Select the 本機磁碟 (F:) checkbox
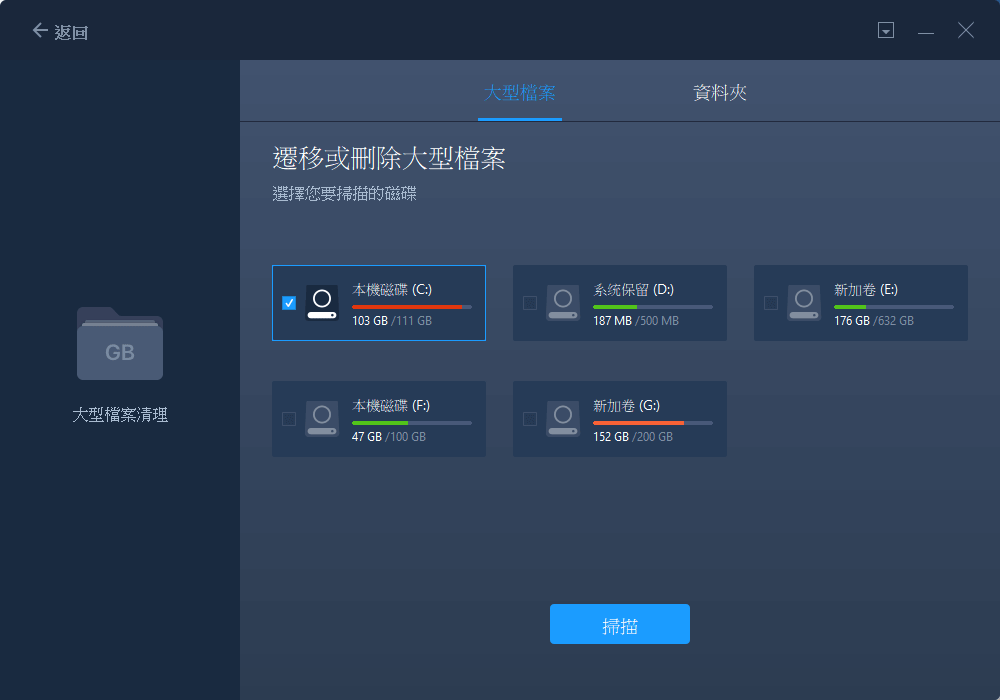The height and width of the screenshot is (700, 1000). pos(289,418)
